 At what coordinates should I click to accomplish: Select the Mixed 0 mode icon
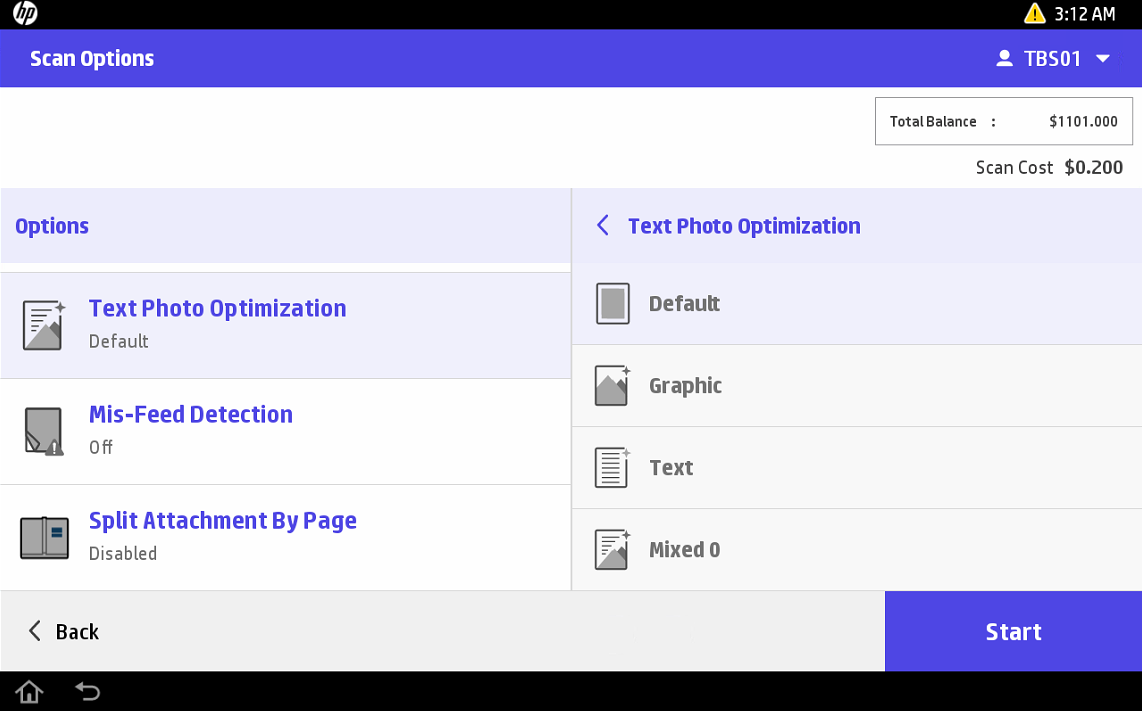click(x=612, y=550)
